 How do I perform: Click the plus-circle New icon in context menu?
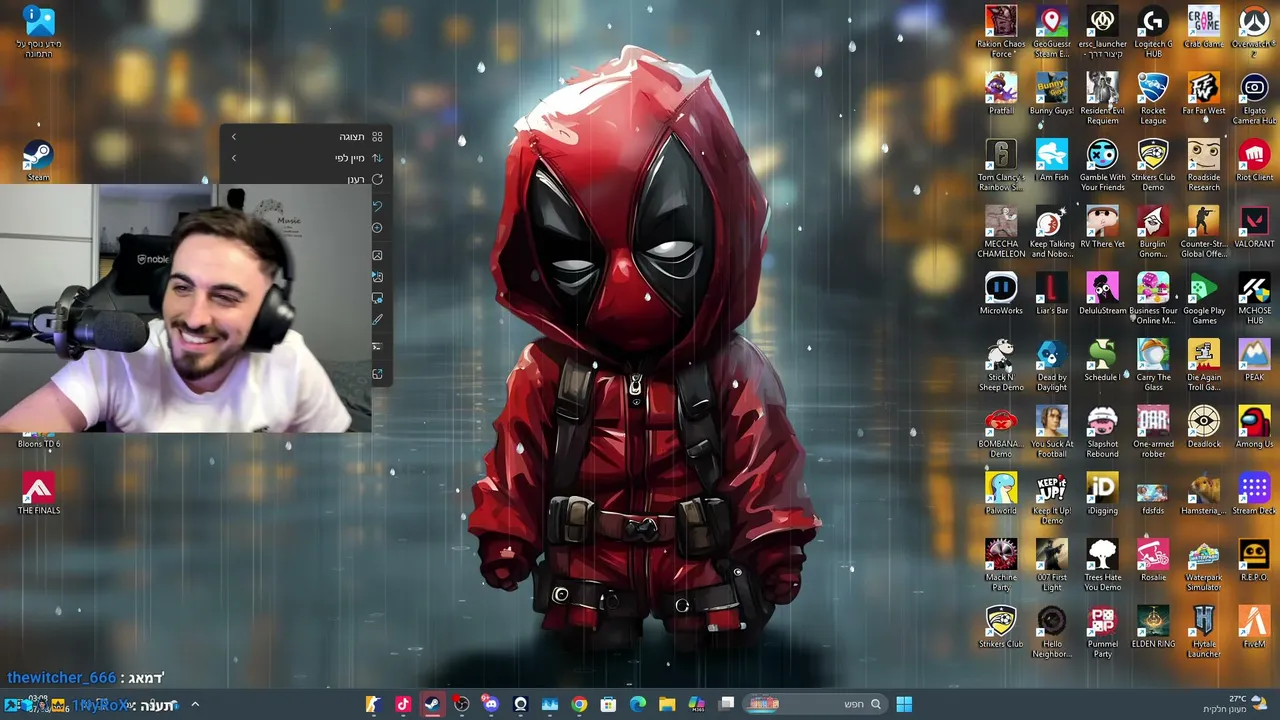(x=377, y=228)
